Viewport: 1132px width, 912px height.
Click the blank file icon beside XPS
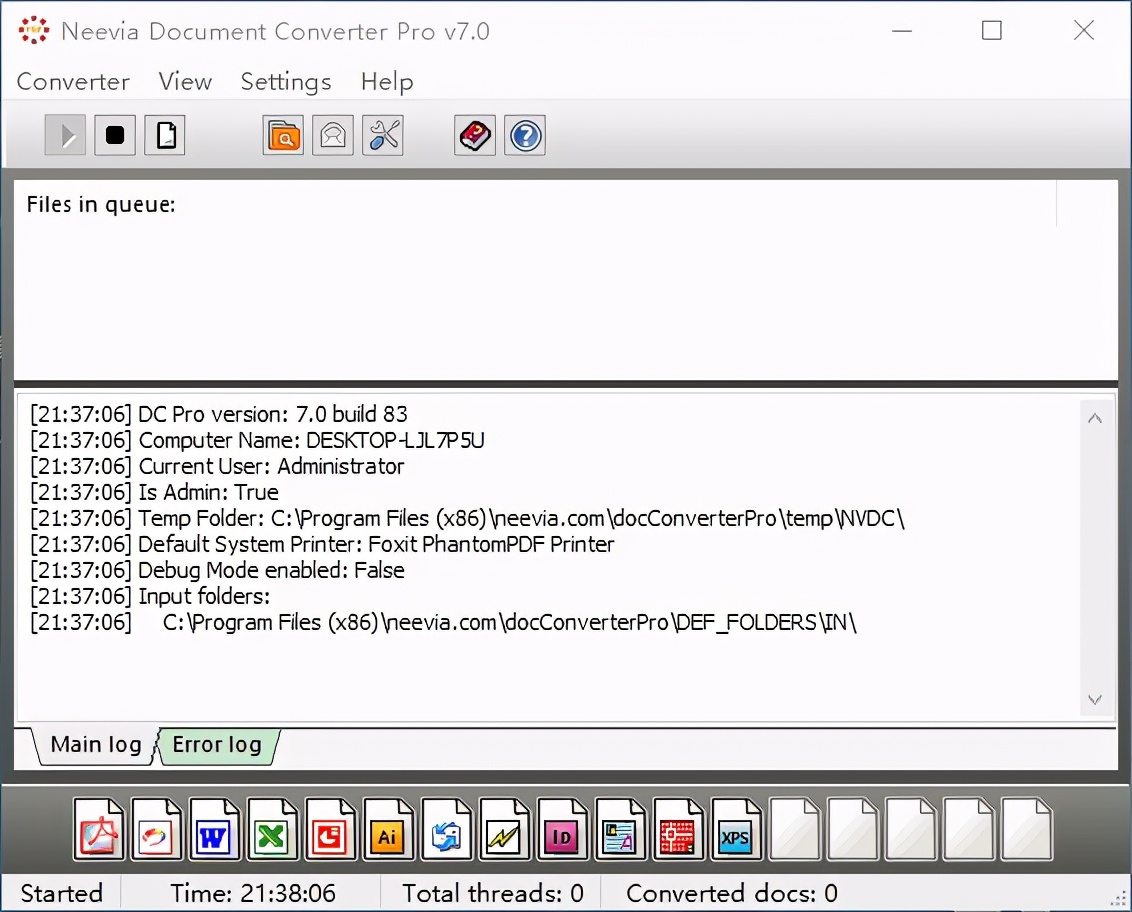794,829
